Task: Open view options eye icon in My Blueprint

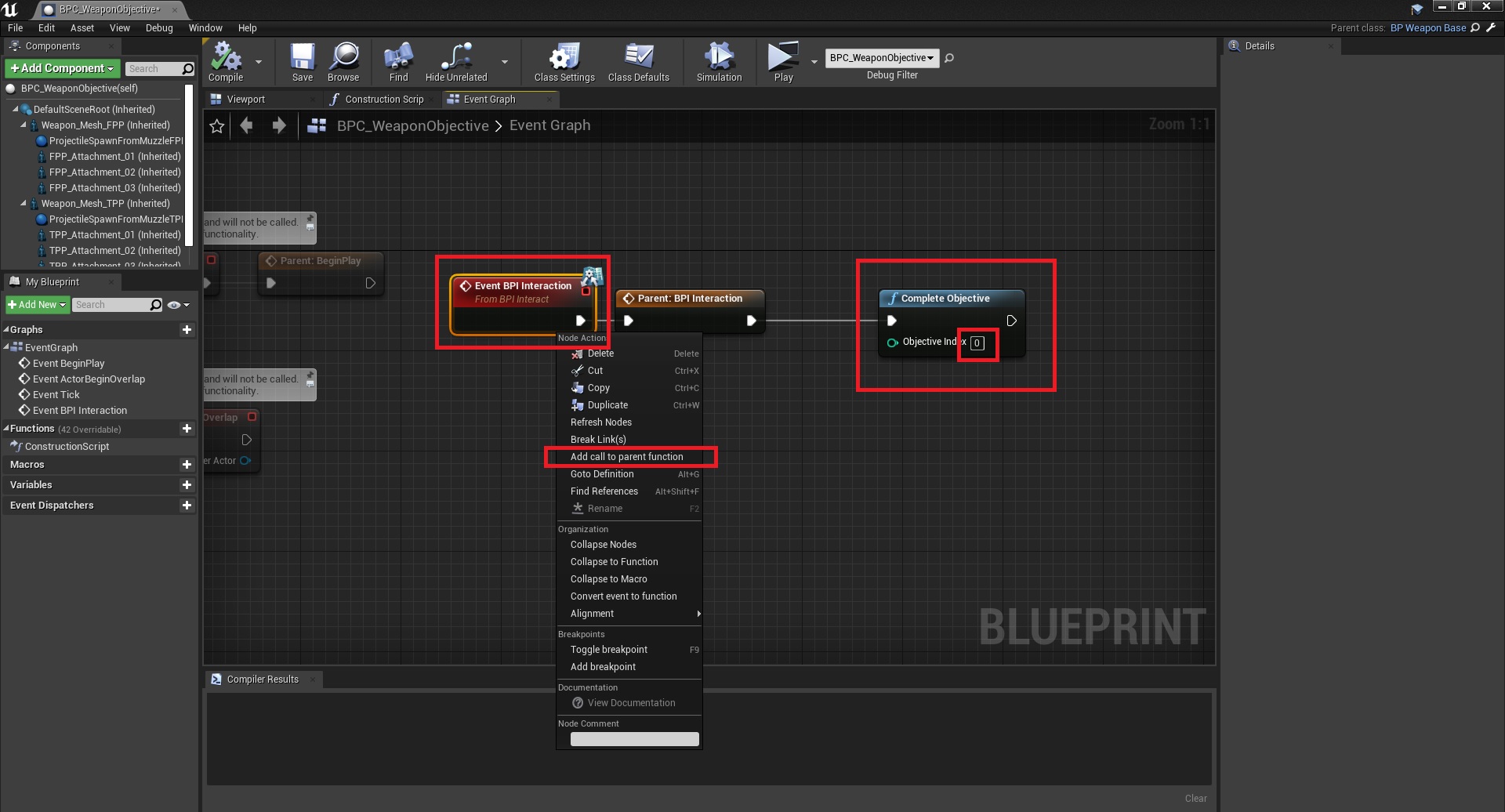Action: 178,305
